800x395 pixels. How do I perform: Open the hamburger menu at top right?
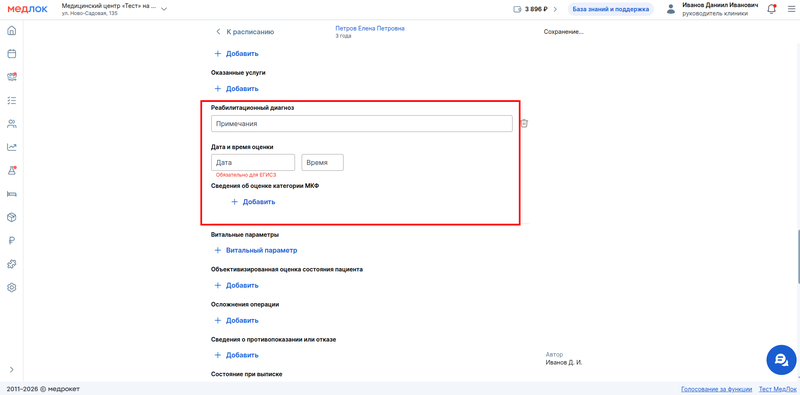[791, 9]
